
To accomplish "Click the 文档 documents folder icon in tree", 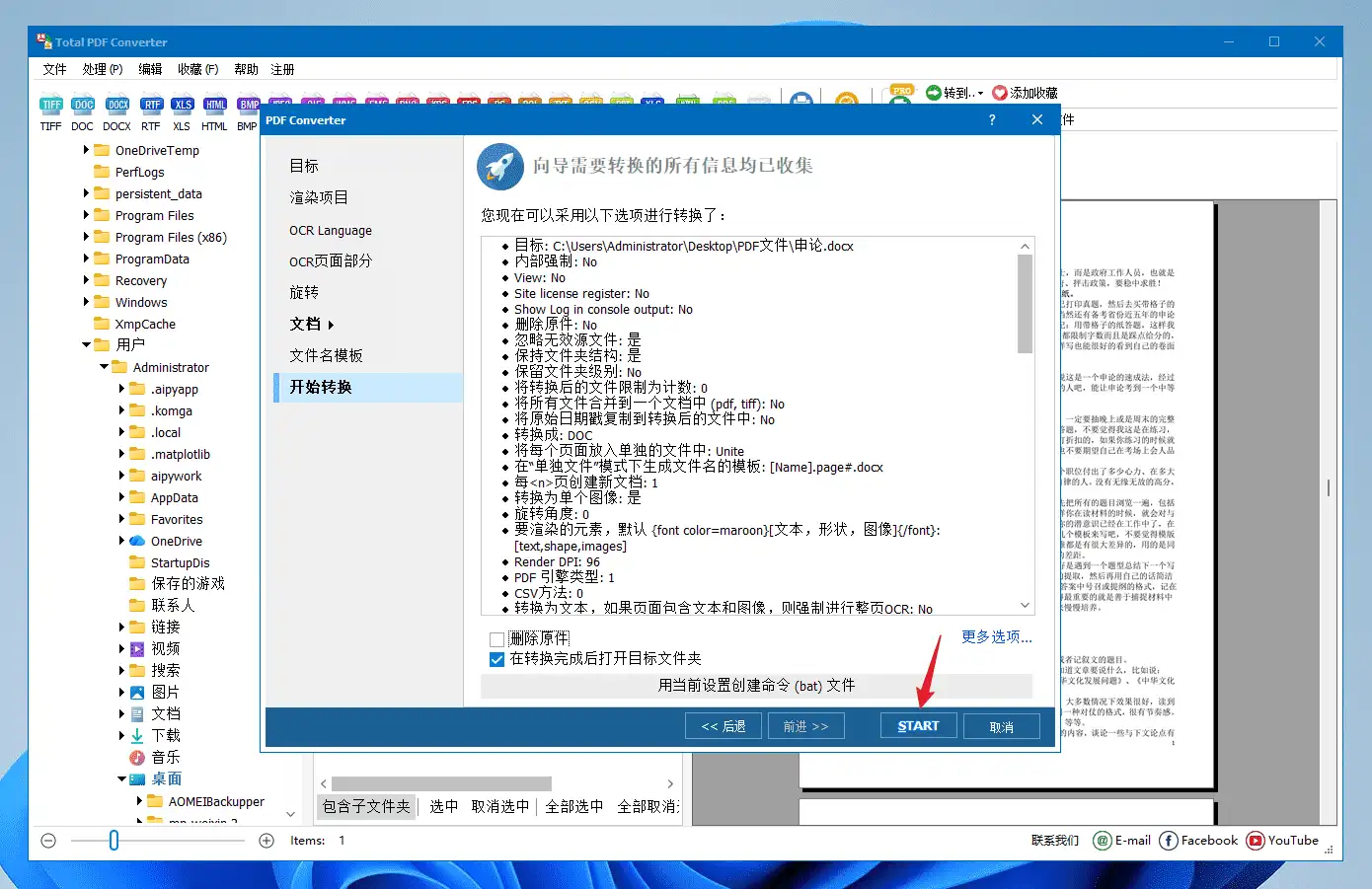I will click(137, 714).
